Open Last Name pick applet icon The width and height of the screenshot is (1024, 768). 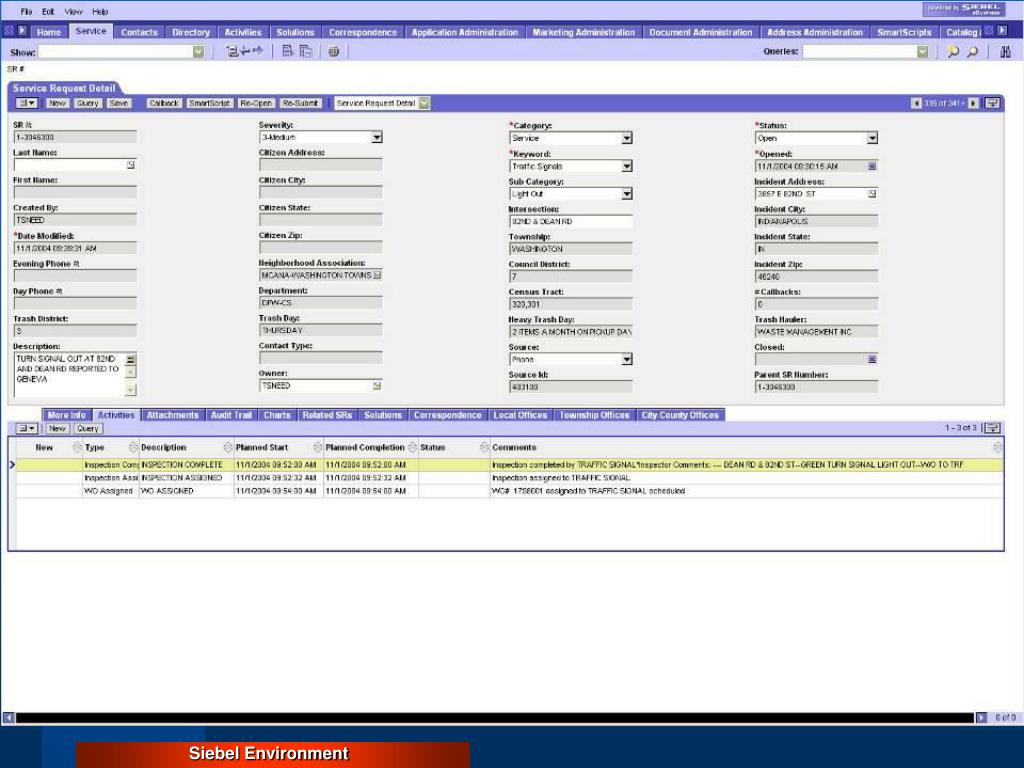[x=131, y=165]
